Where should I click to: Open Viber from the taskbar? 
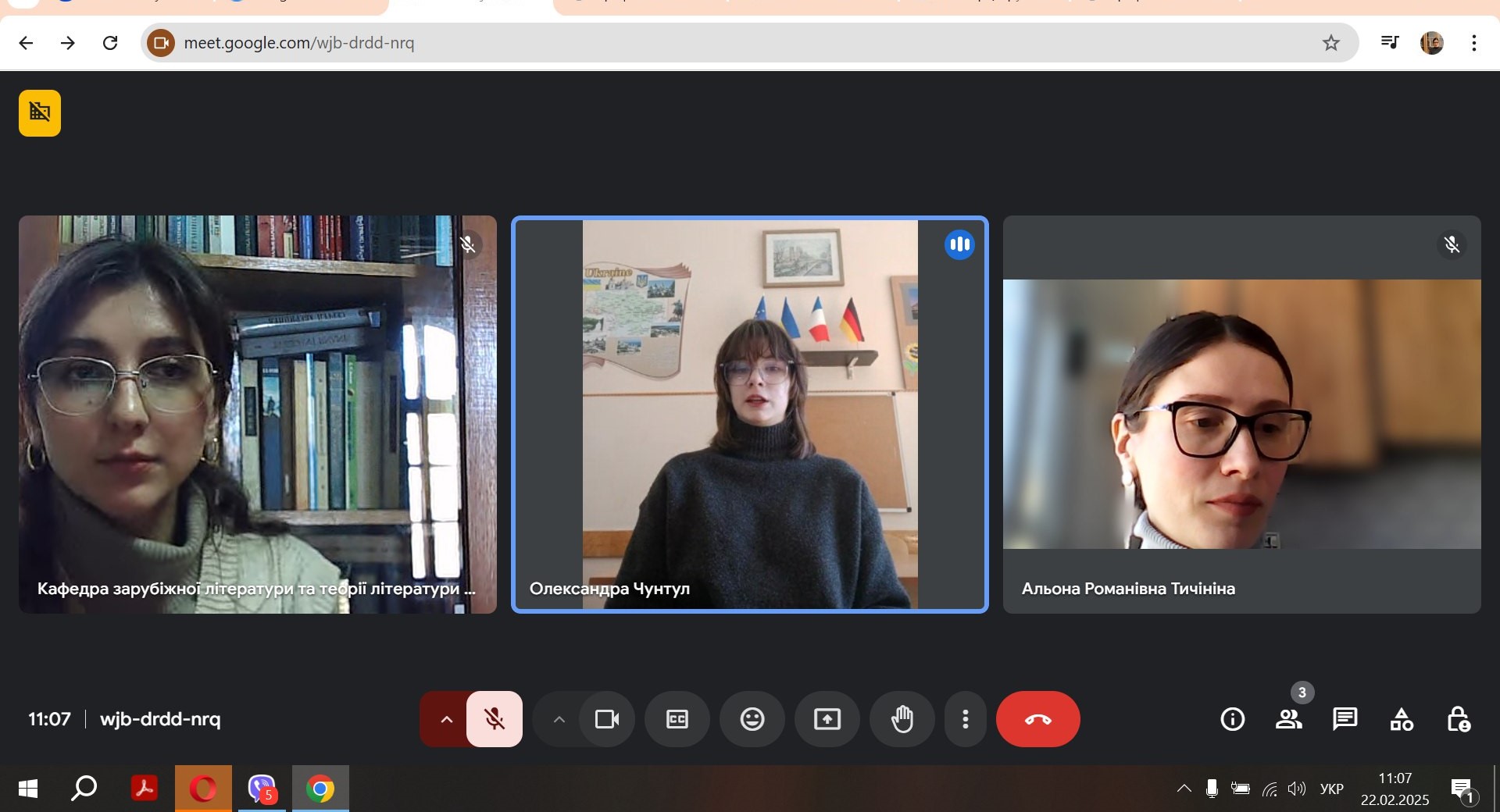[262, 789]
